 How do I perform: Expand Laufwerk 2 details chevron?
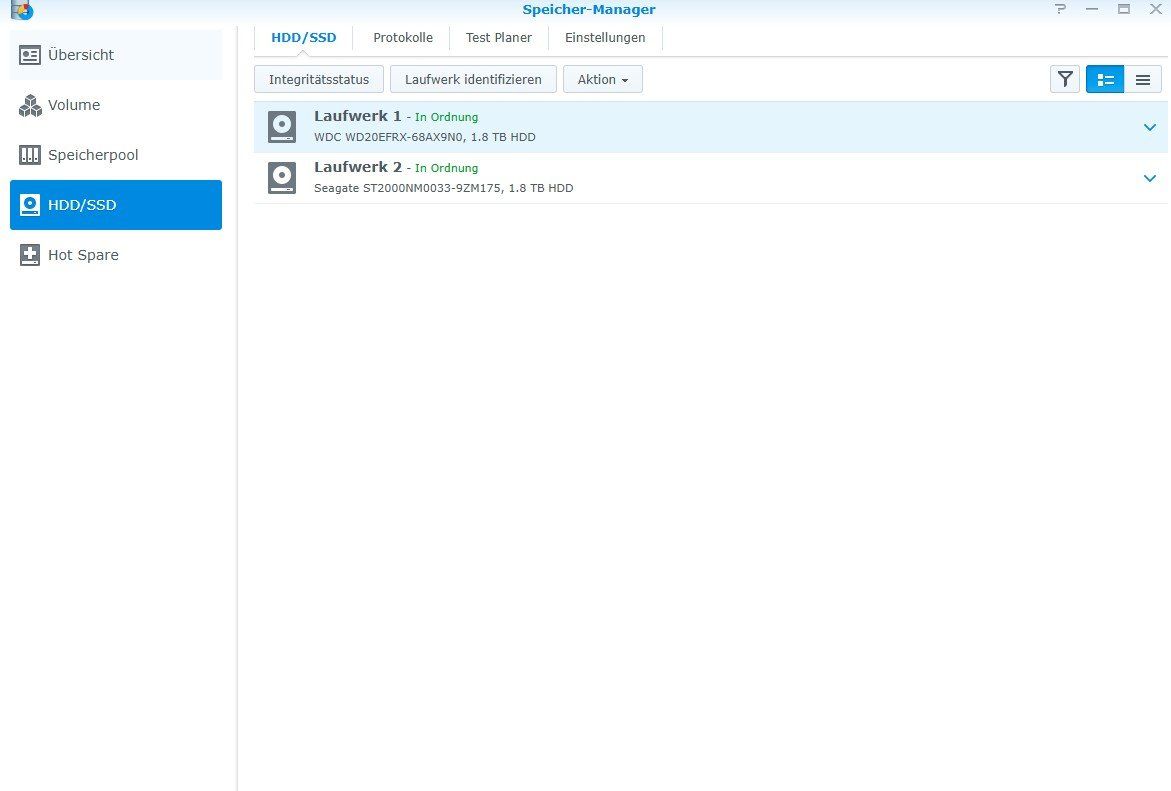coord(1149,179)
